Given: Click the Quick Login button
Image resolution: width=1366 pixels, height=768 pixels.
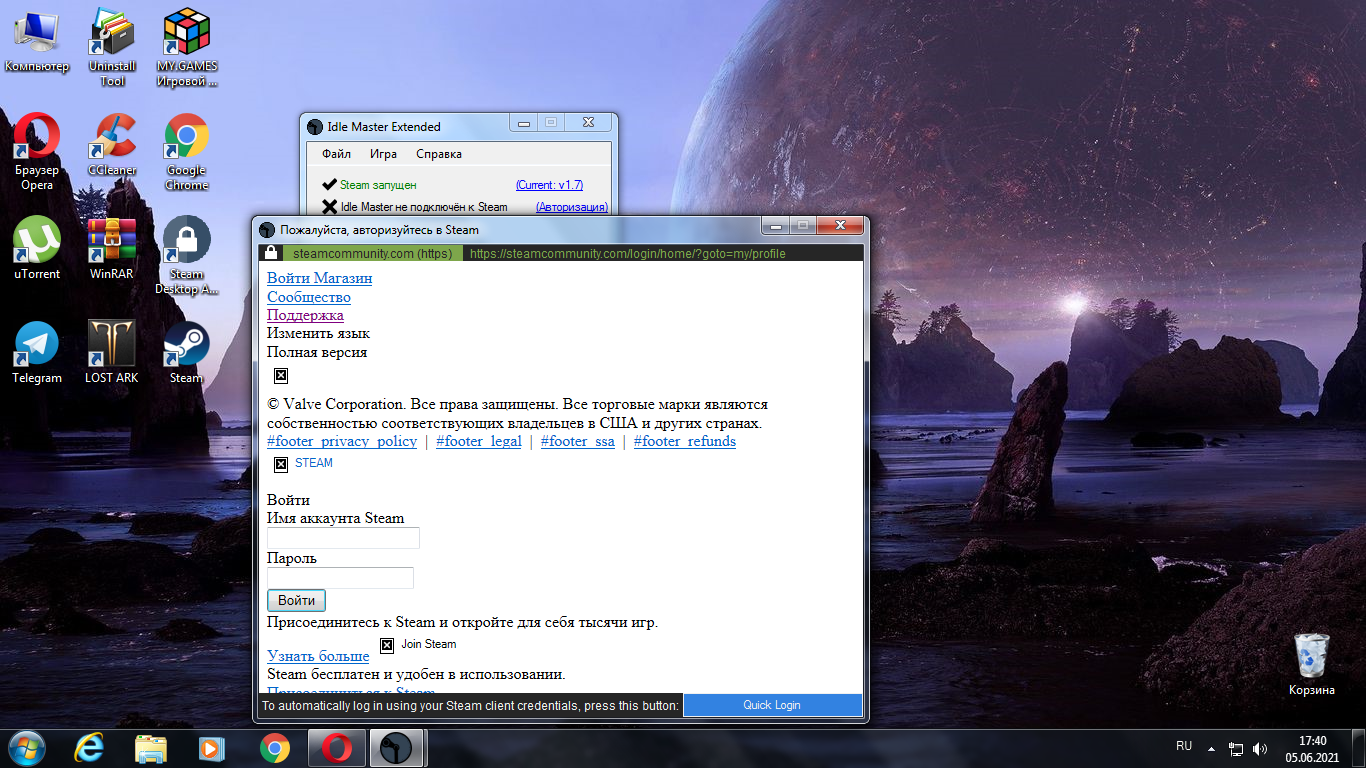Looking at the screenshot, I should [772, 705].
